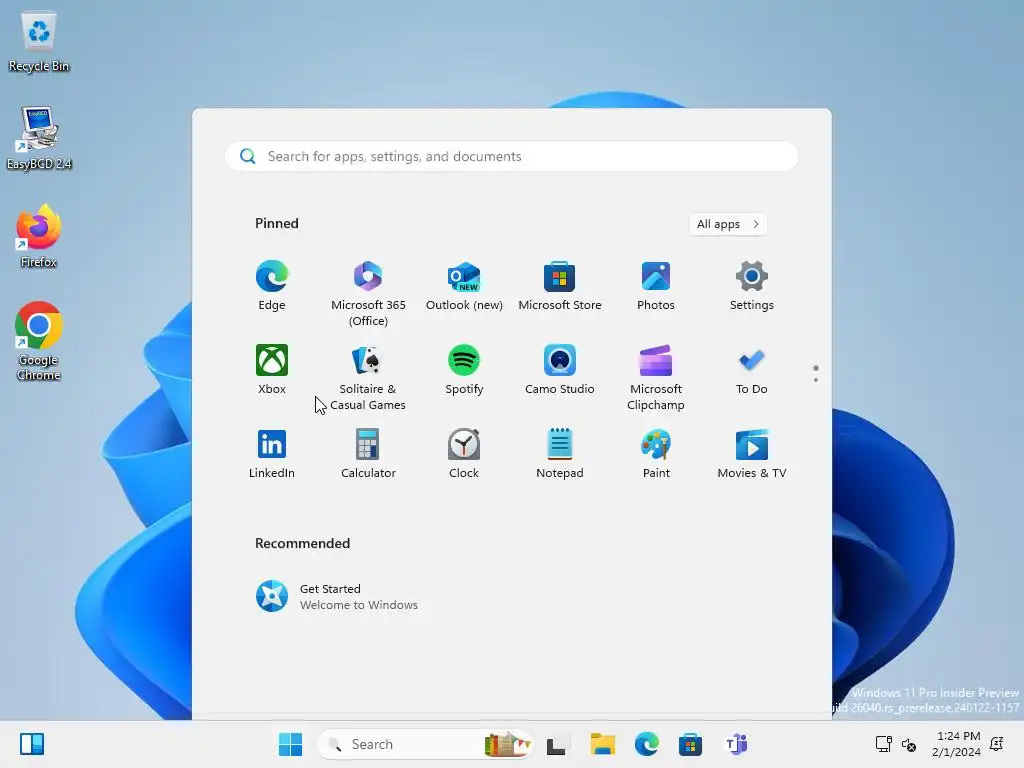1024x768 pixels.
Task: Open Edge from pinned apps
Action: coord(272,286)
